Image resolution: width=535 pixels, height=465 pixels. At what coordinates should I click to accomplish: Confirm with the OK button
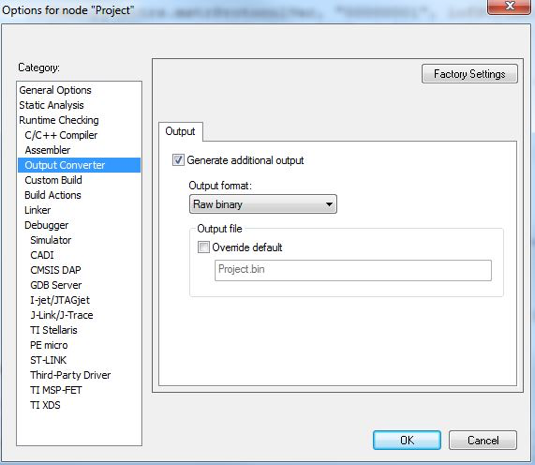(407, 440)
